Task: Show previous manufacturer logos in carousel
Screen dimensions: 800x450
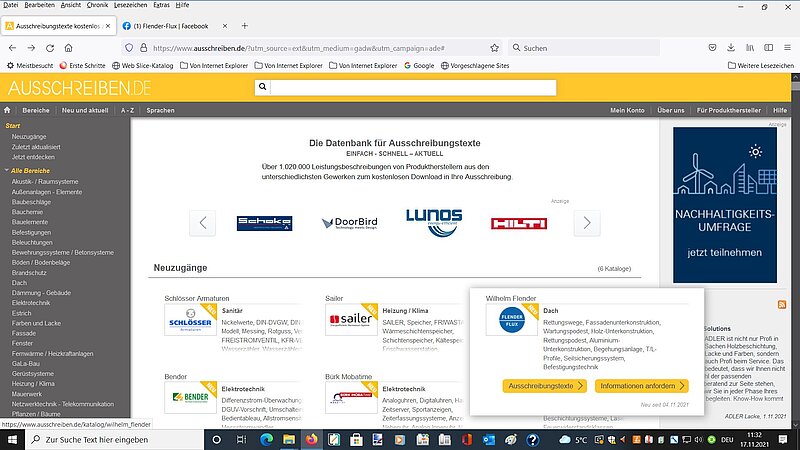Action: coord(203,223)
